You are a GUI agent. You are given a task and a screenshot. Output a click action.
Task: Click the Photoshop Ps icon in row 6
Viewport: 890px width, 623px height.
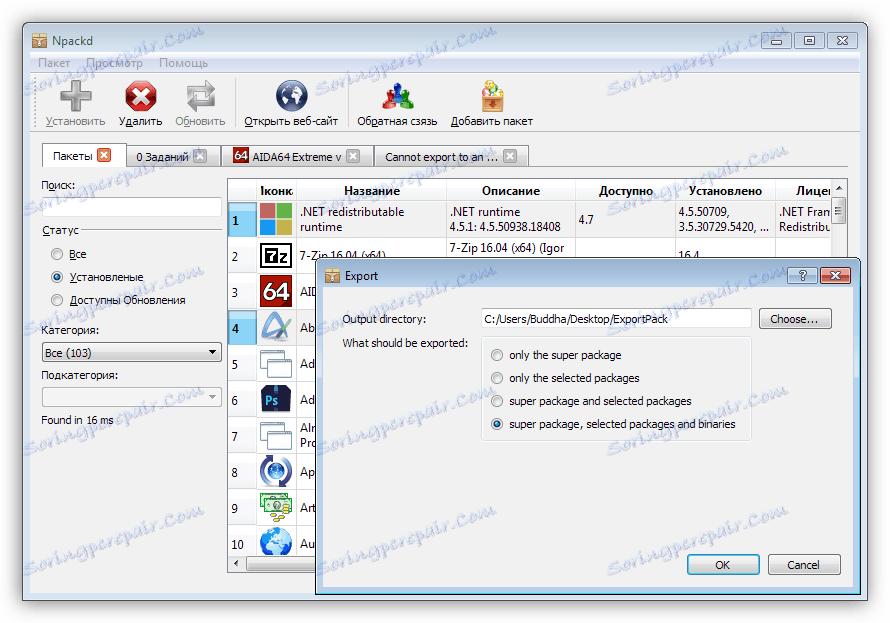click(276, 400)
